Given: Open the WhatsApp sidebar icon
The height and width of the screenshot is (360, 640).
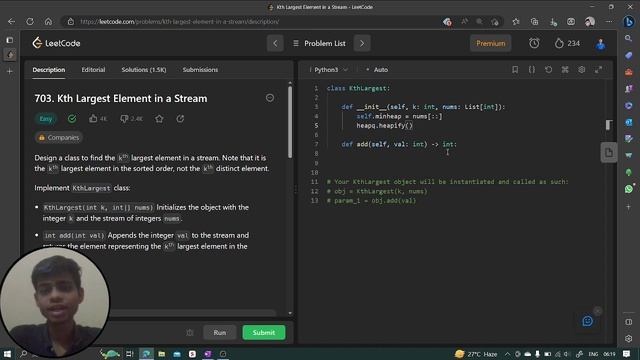Looking at the screenshot, I should tap(629, 189).
